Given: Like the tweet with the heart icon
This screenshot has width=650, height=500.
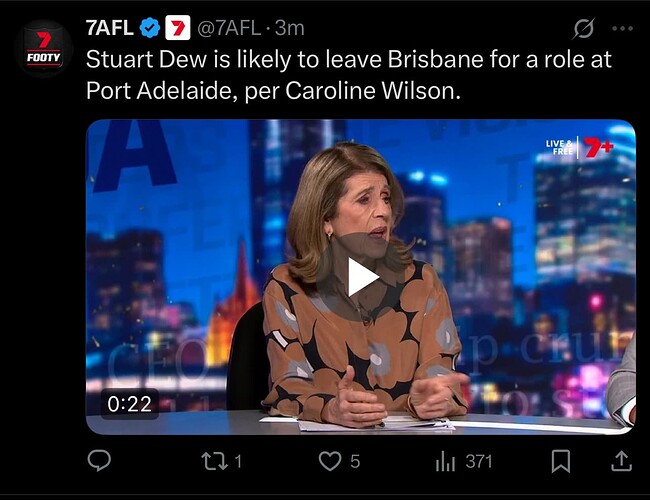Looking at the screenshot, I should click(330, 461).
